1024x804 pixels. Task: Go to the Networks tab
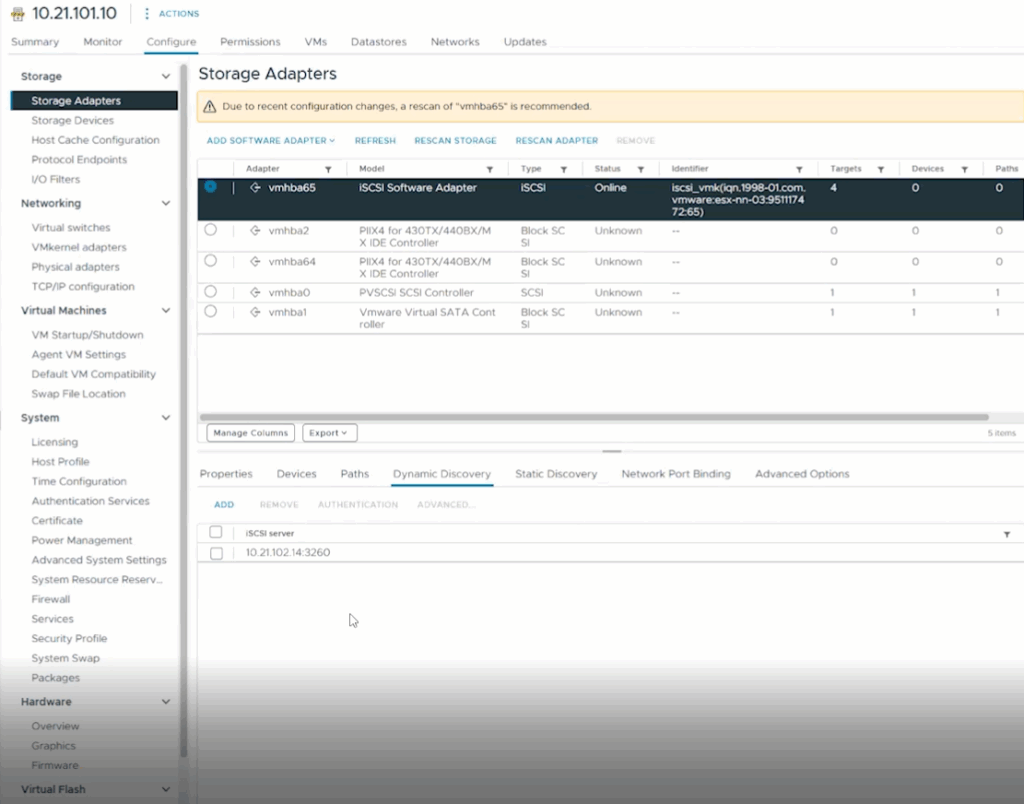pyautogui.click(x=455, y=42)
